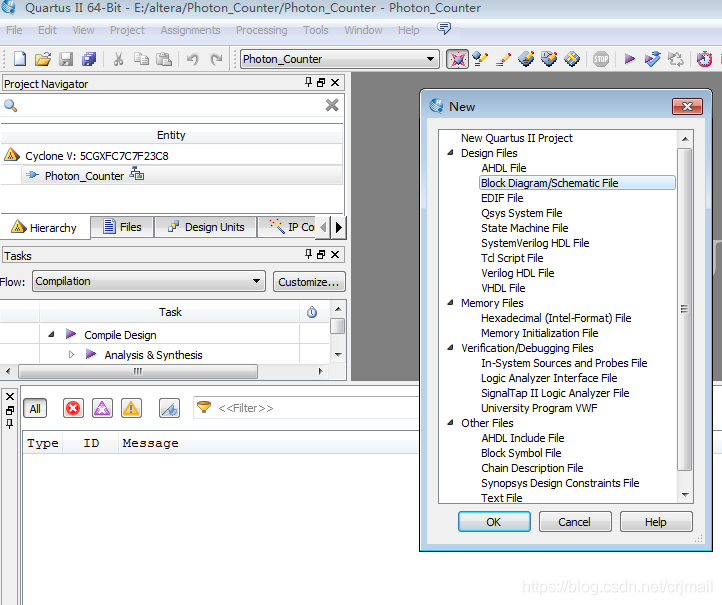The height and width of the screenshot is (605, 722).
Task: Open the TimeQuest Timing Analyzer clock icon
Action: (704, 59)
